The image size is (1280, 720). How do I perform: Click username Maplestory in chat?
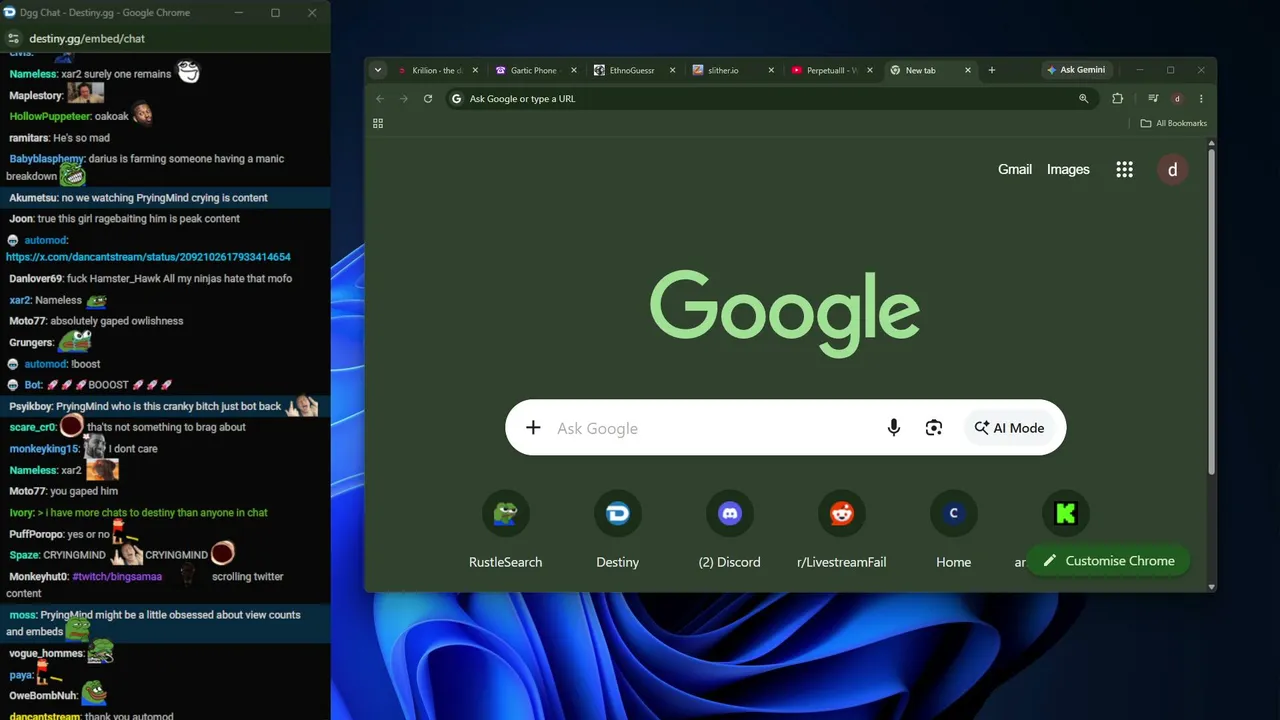(35, 96)
